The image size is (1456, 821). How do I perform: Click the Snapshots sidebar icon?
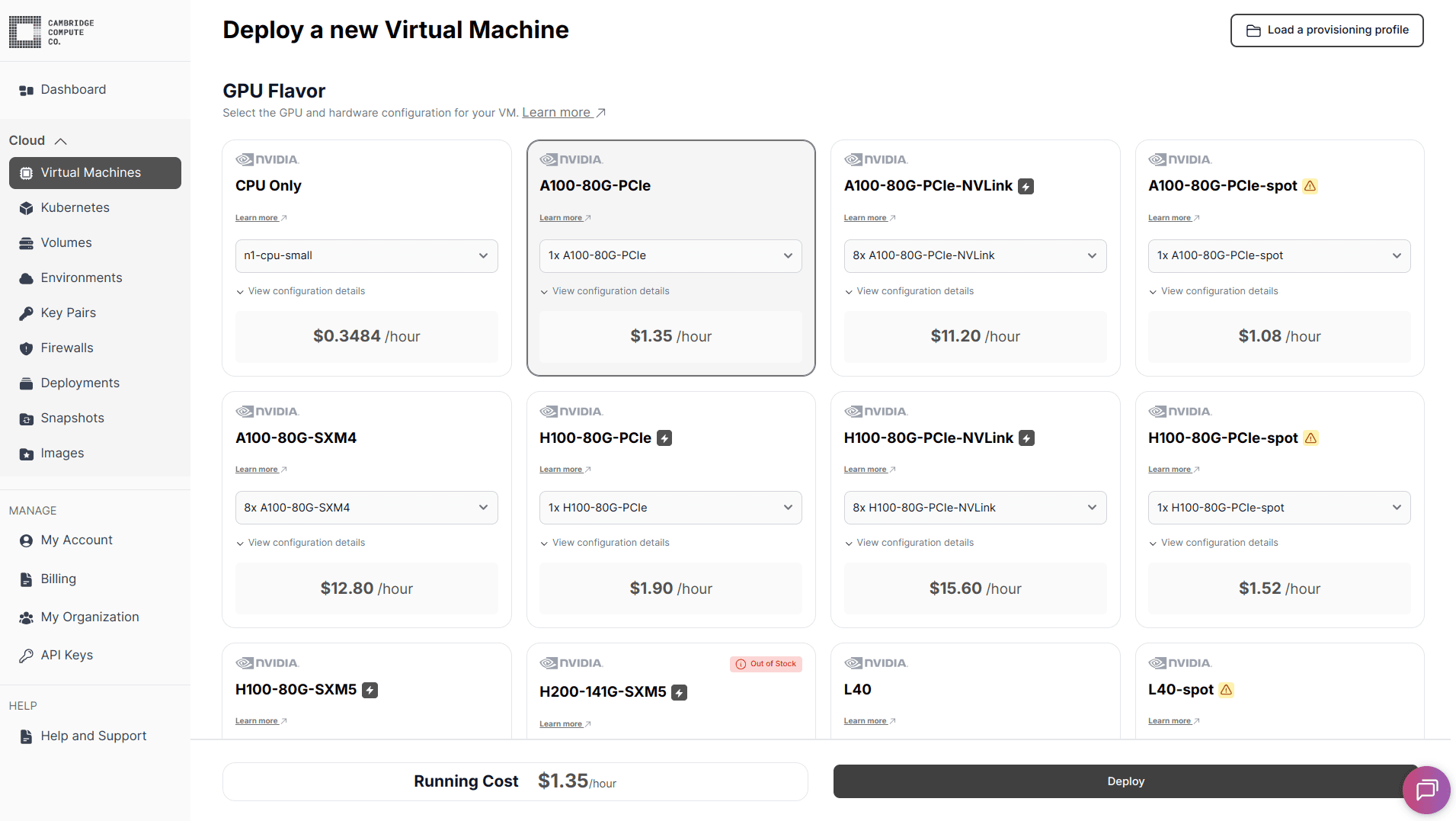pyautogui.click(x=25, y=418)
